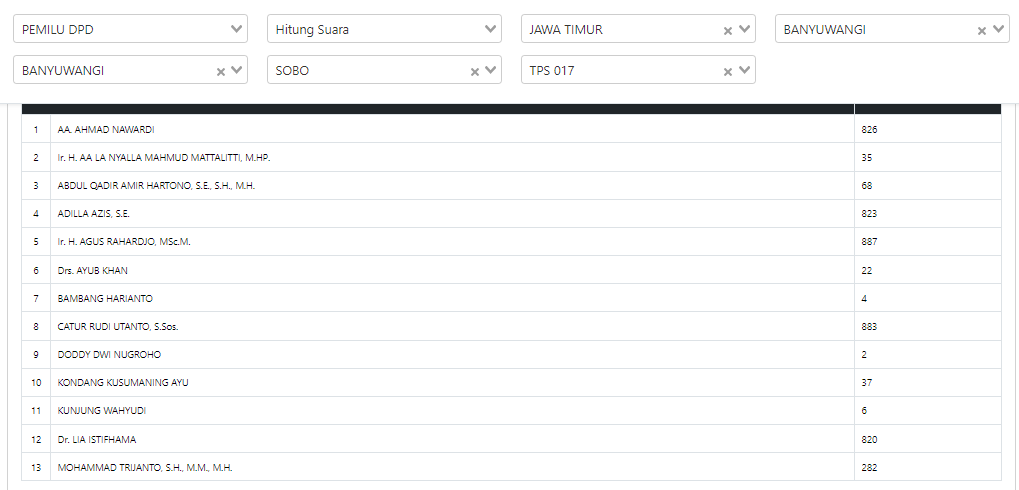Clear the TPS 017 selection
Image resolution: width=1019 pixels, height=490 pixels.
tap(728, 71)
